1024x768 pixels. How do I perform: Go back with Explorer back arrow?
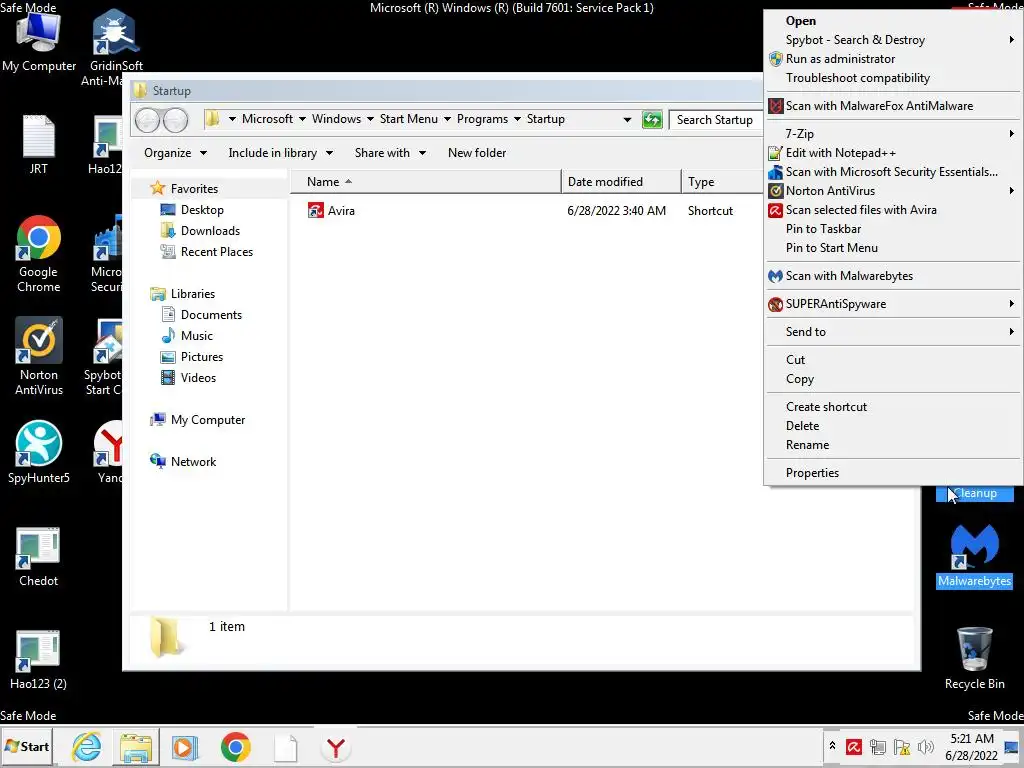(x=147, y=120)
